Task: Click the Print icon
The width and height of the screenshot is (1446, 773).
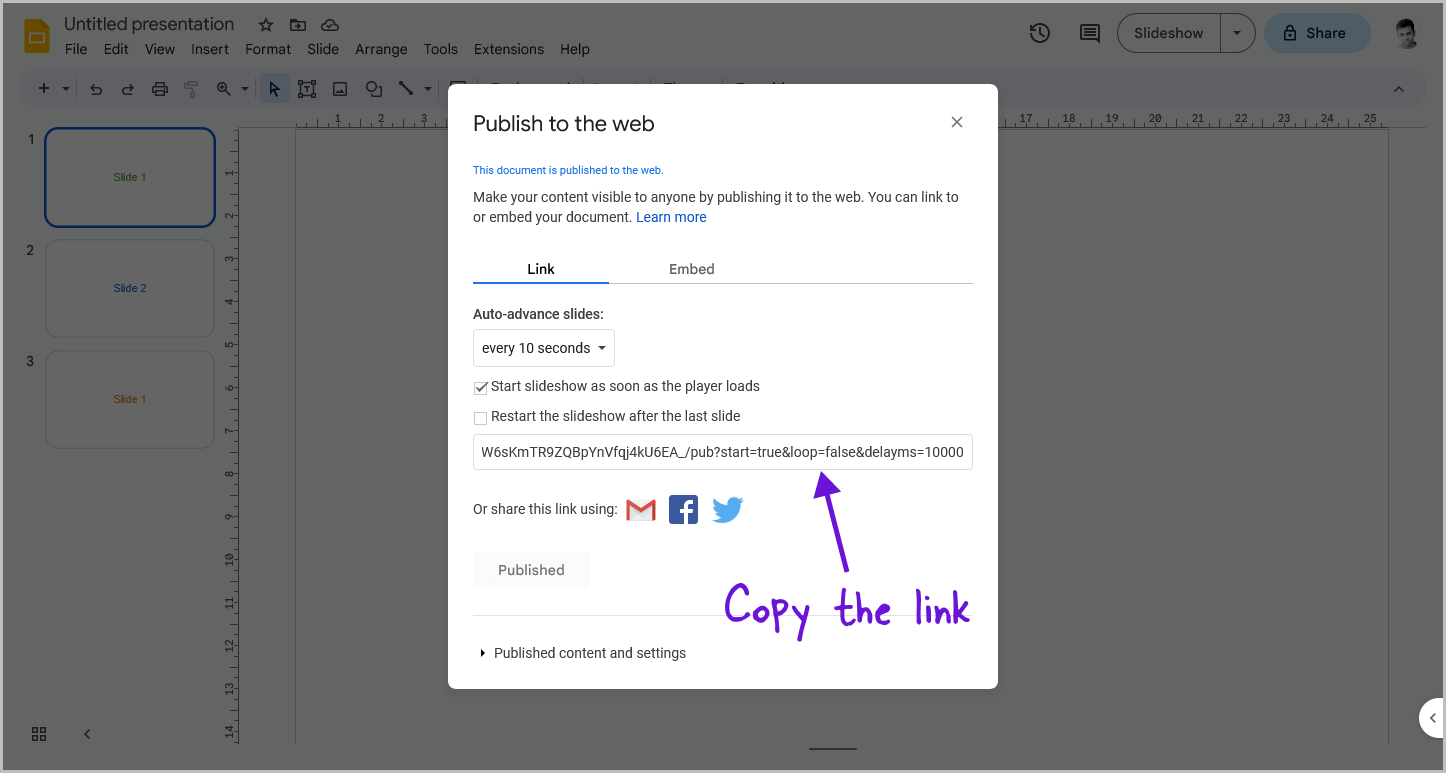Action: [159, 88]
